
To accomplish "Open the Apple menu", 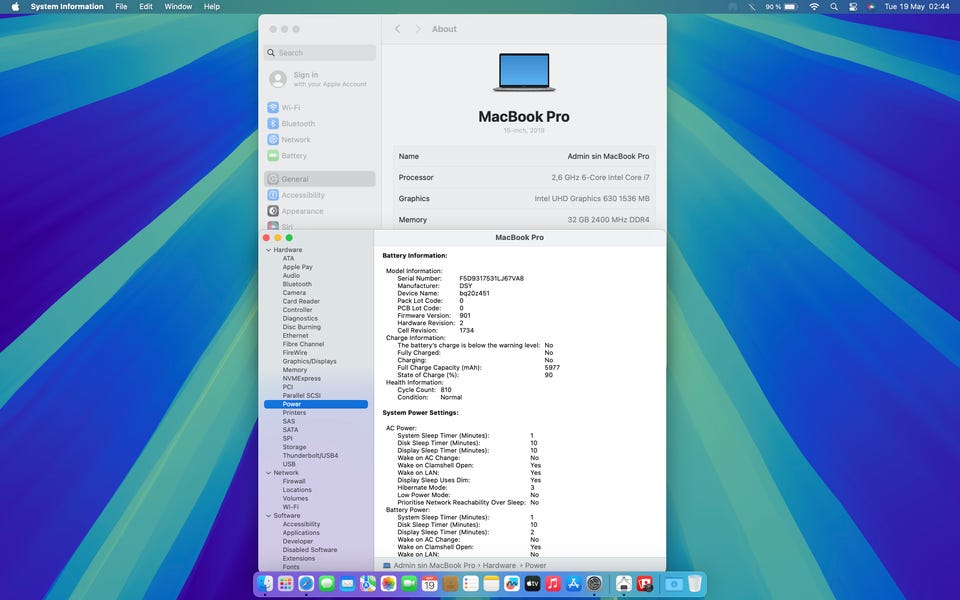I will pyautogui.click(x=15, y=7).
